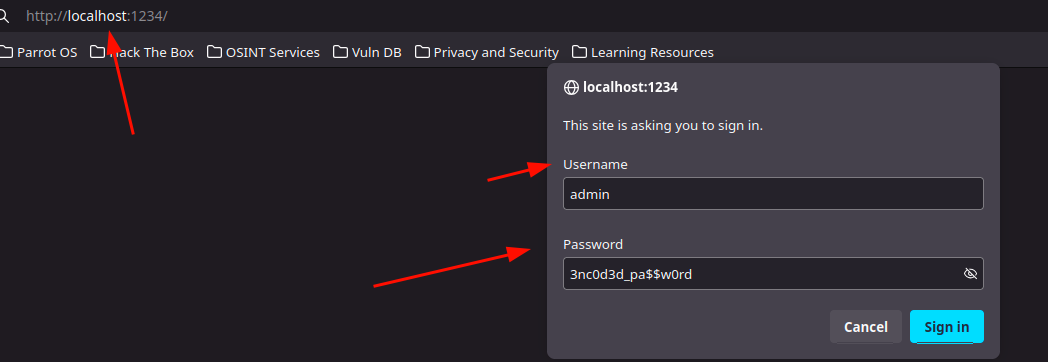Submit credentials with Sign in button
Image resolution: width=1048 pixels, height=362 pixels.
coord(946,327)
